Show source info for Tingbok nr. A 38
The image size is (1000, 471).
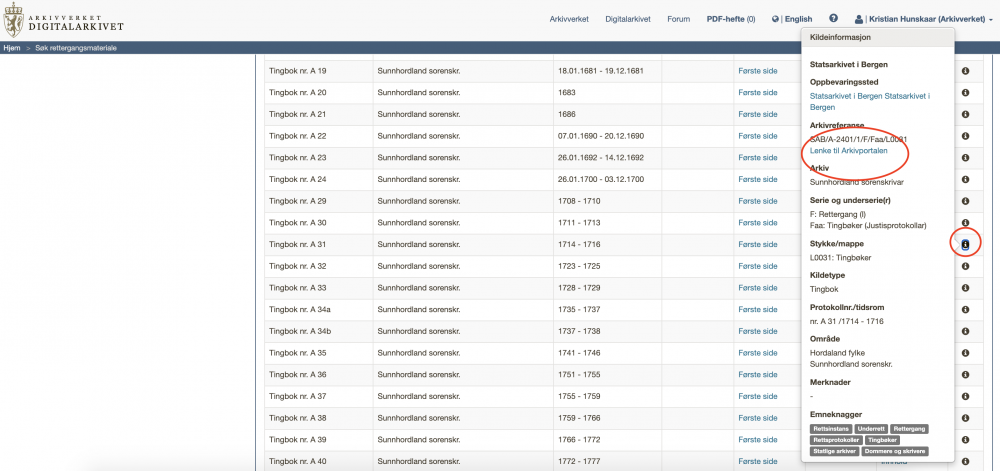[965, 417]
